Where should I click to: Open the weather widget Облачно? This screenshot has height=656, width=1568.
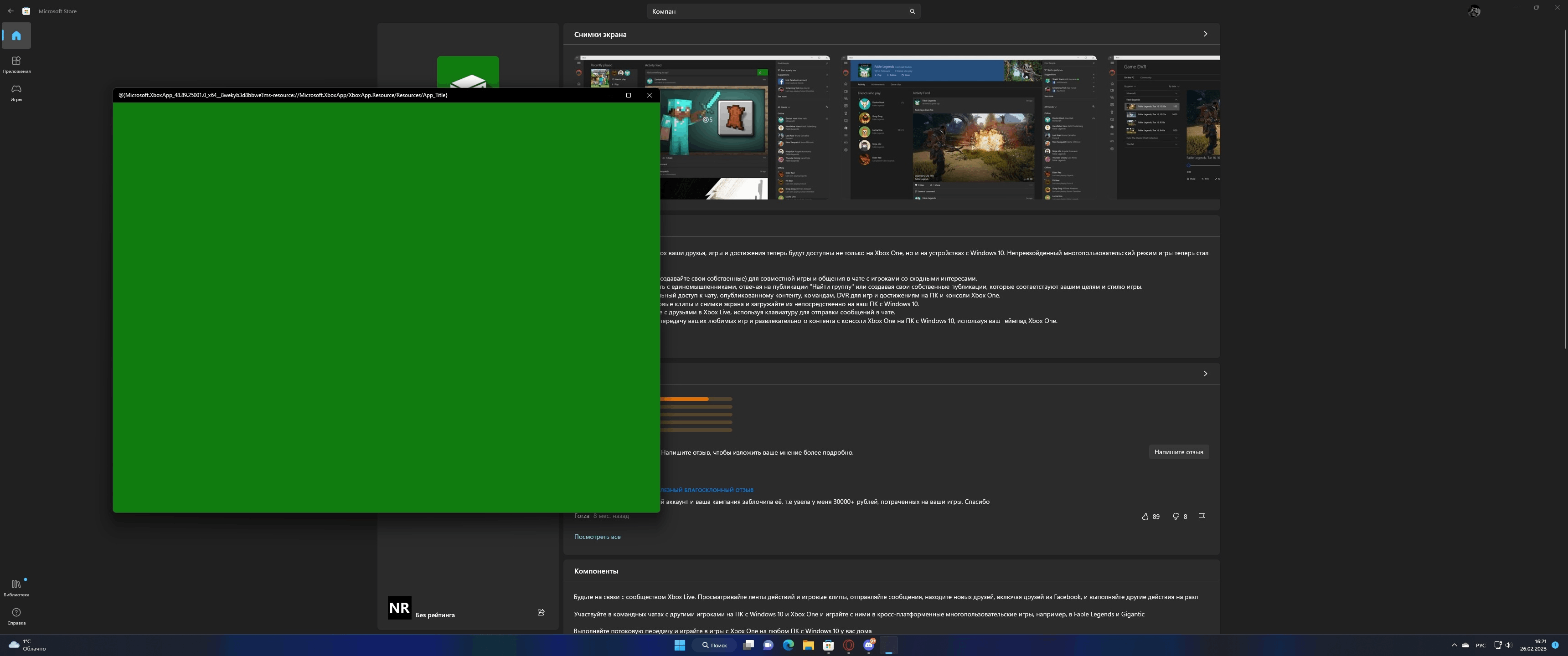pyautogui.click(x=27, y=645)
